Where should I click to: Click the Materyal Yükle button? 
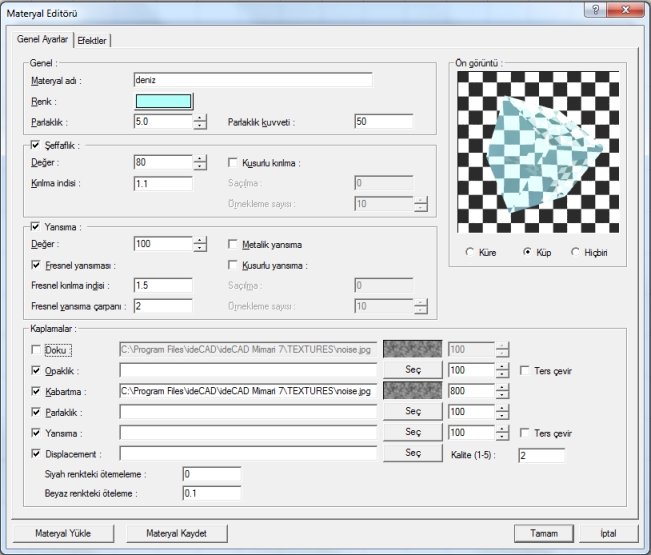pos(63,533)
